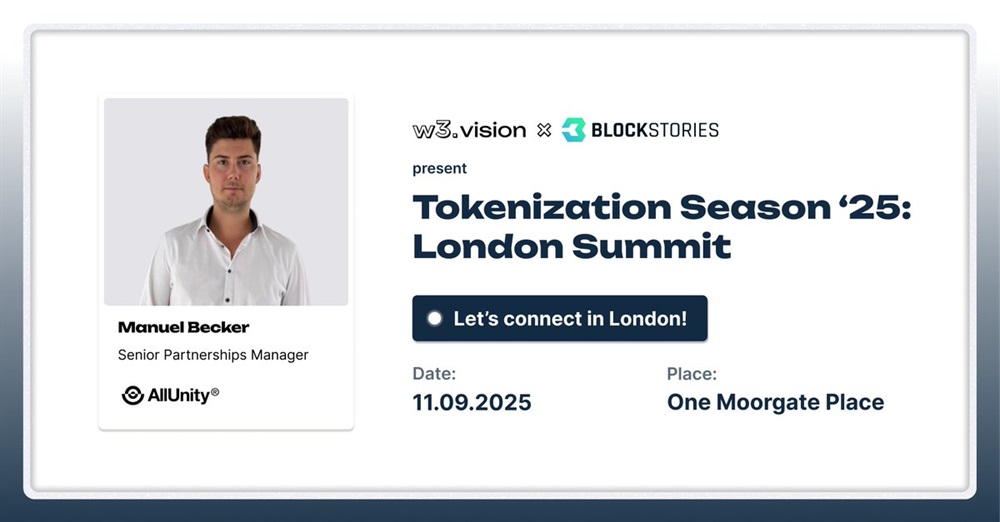The width and height of the screenshot is (1000, 522).
Task: Click the Place: label
Action: click(x=692, y=373)
